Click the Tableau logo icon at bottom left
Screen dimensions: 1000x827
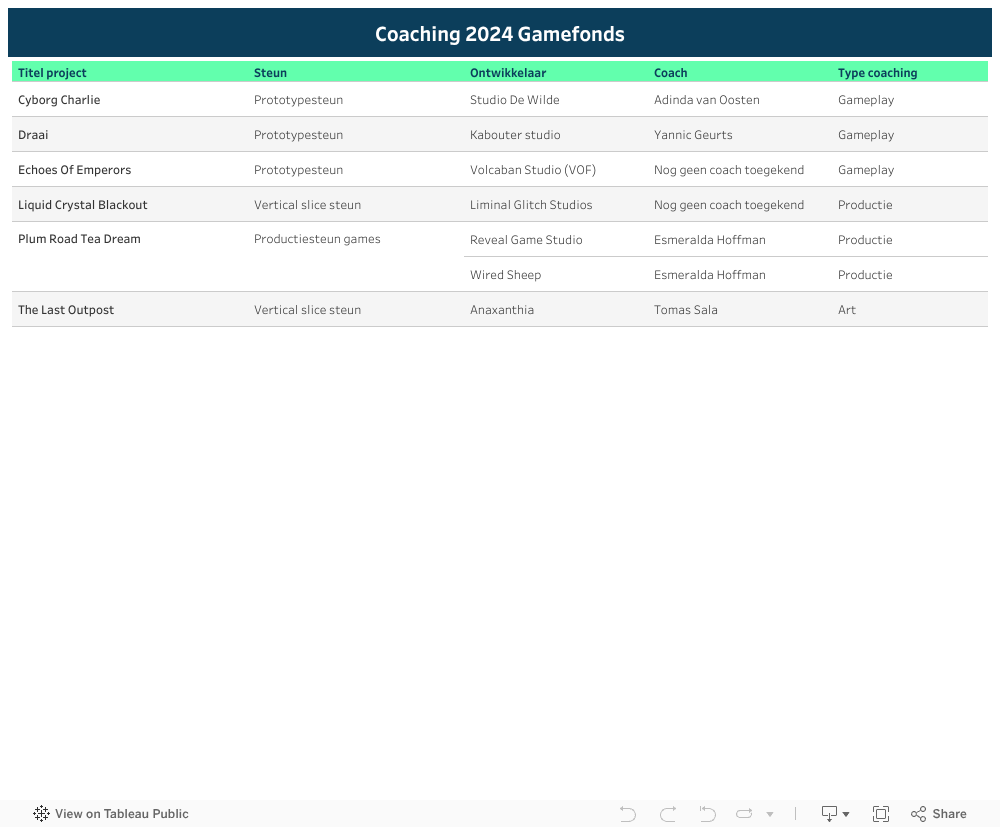pos(41,814)
